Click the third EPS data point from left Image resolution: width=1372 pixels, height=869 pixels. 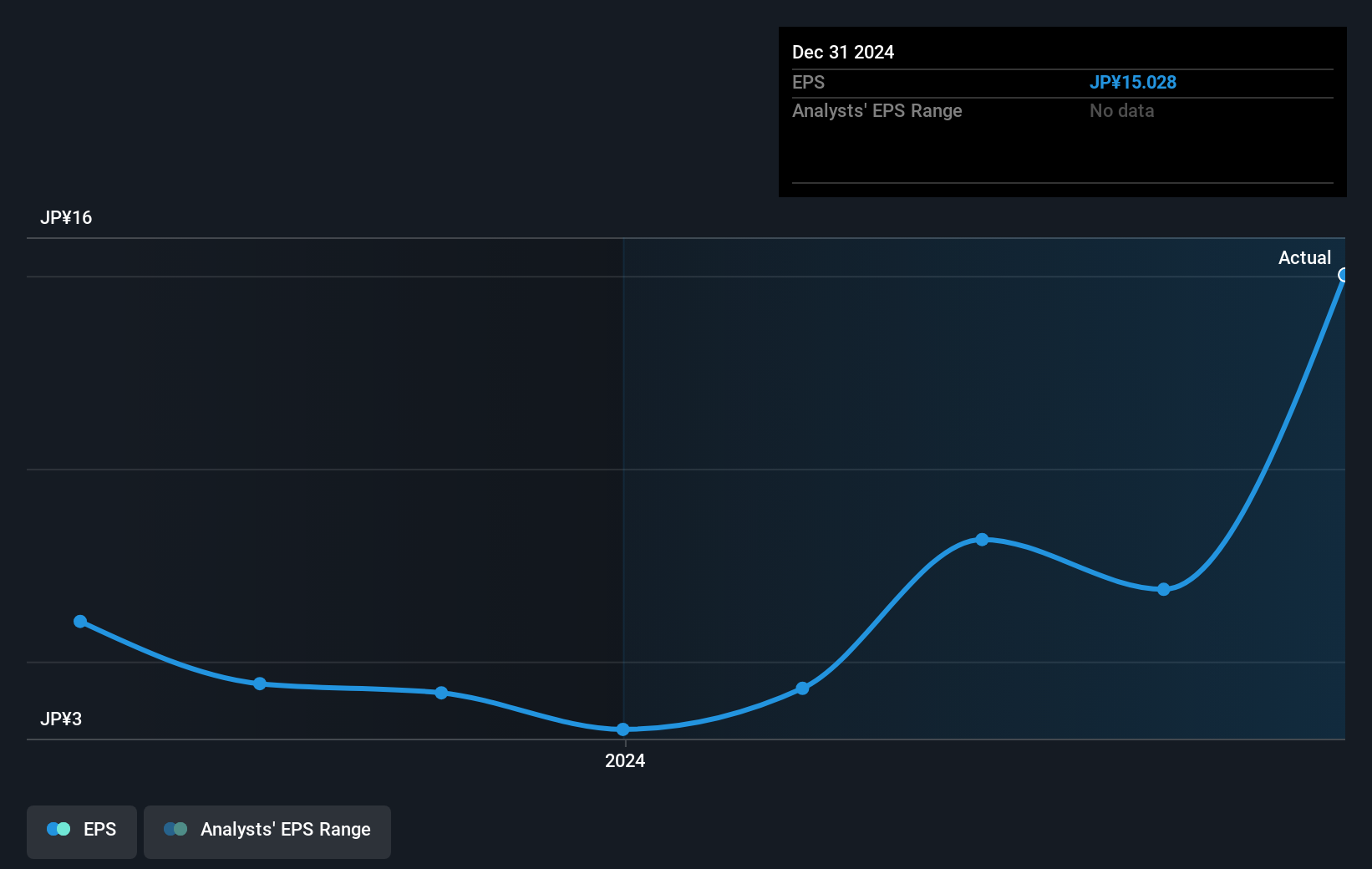tap(441, 693)
